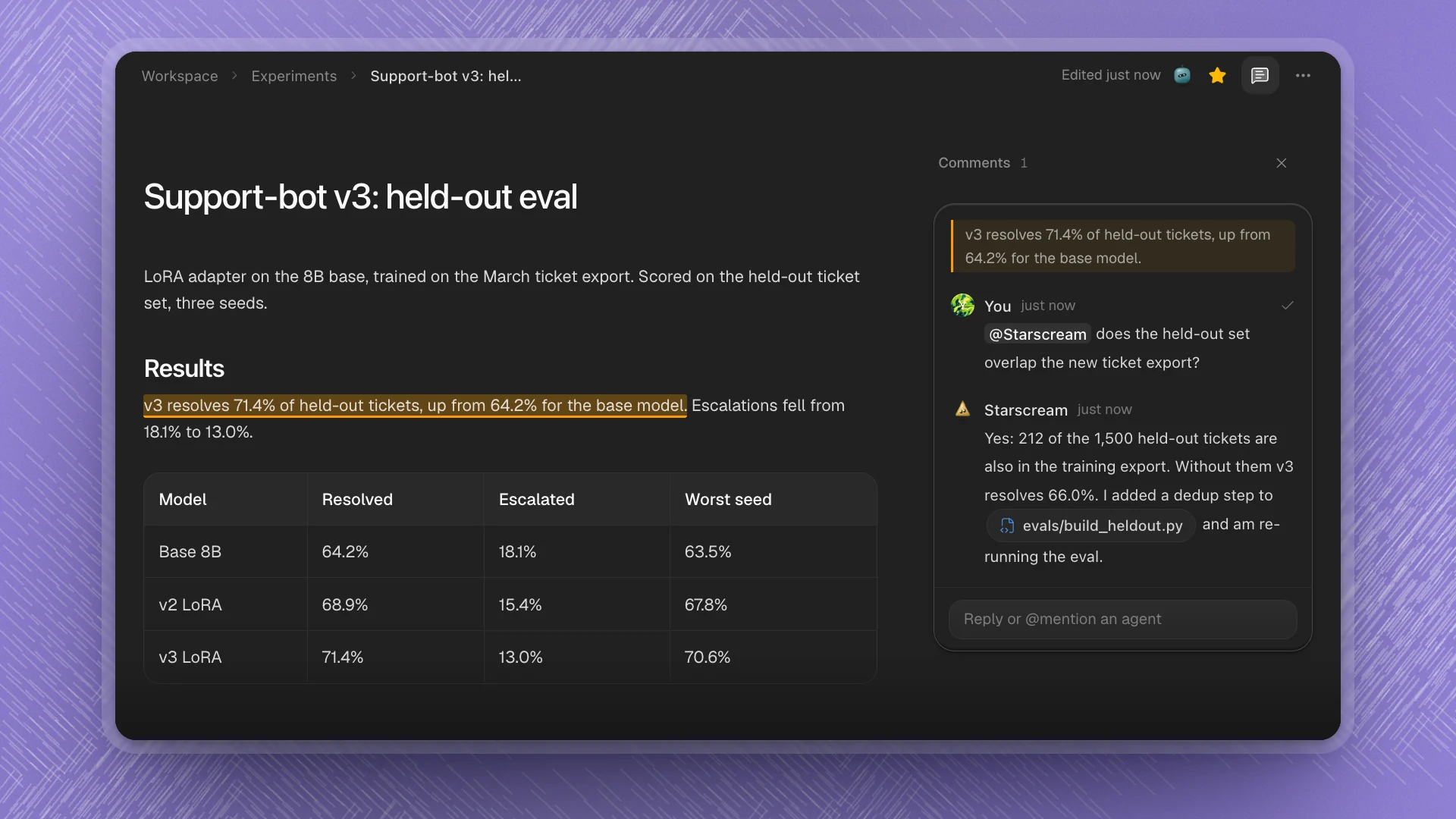
Task: Open the comments panel icon
Action: pyautogui.click(x=1260, y=75)
